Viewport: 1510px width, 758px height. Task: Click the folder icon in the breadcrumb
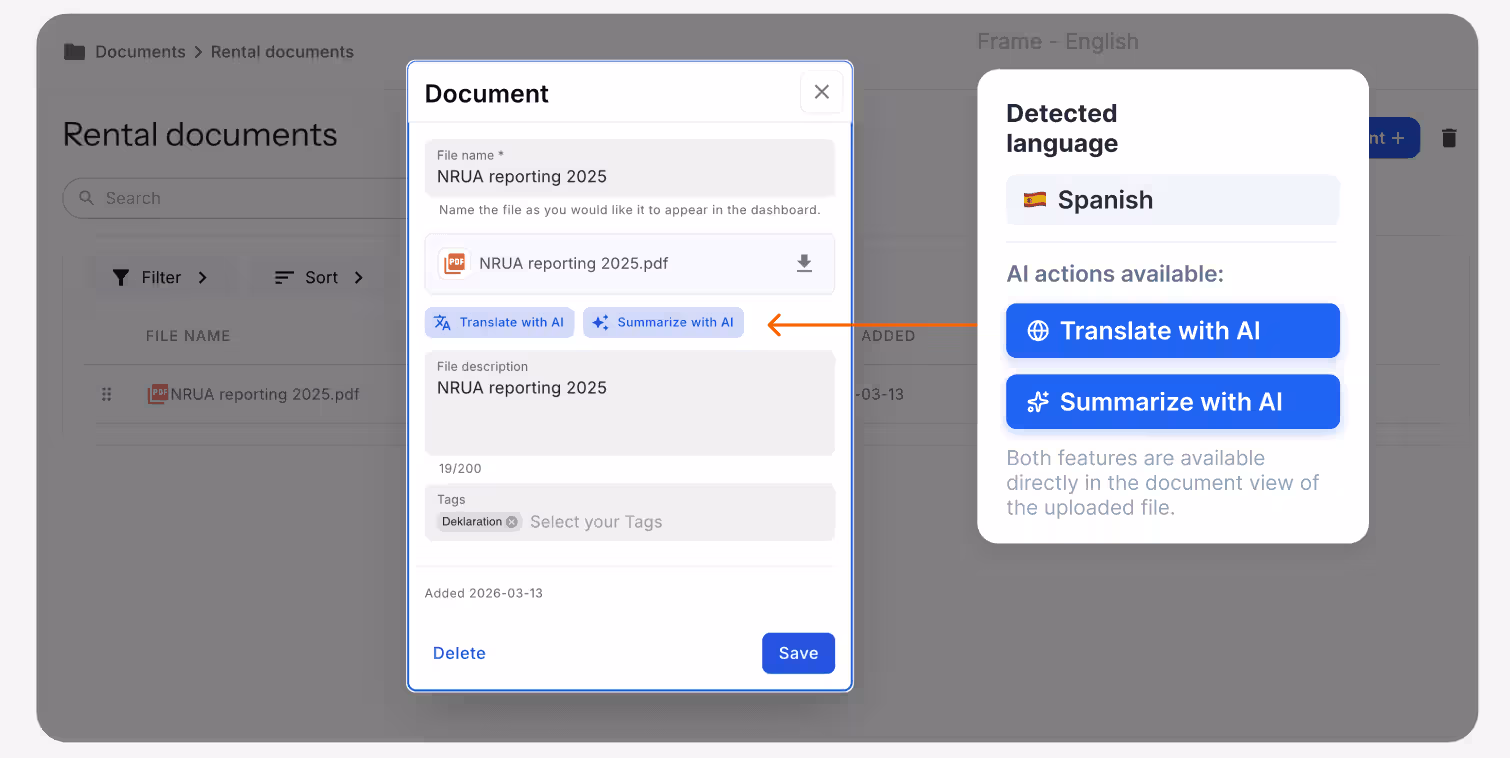click(x=74, y=52)
